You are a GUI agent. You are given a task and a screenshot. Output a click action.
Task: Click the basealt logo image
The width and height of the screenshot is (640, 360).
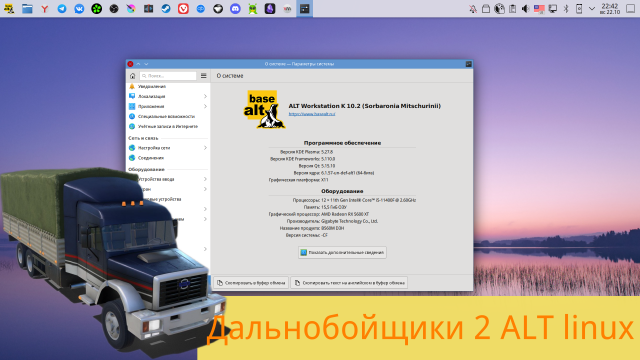click(x=264, y=109)
